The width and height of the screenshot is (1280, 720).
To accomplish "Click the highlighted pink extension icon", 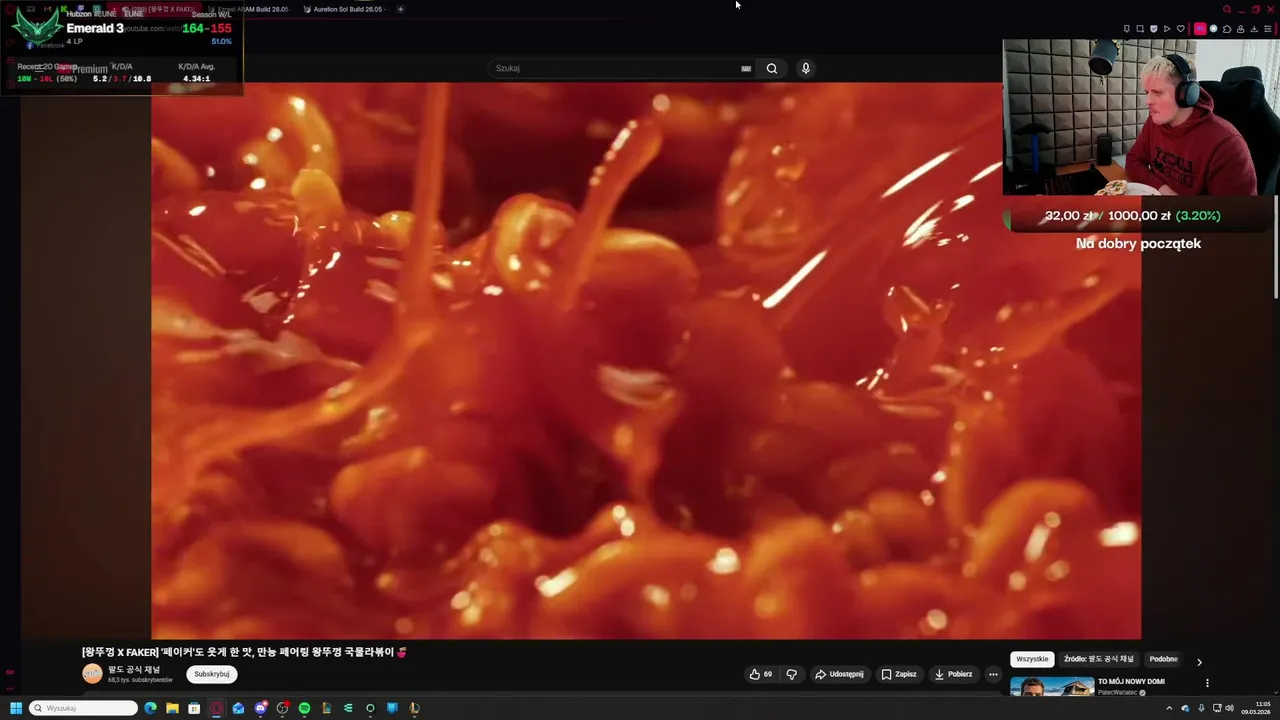I will point(1200,29).
